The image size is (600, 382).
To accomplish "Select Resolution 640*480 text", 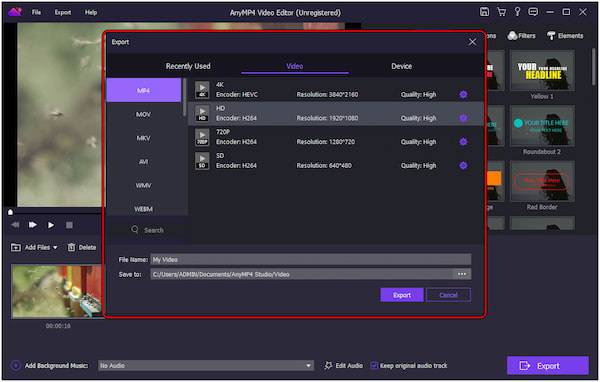I will pyautogui.click(x=324, y=166).
